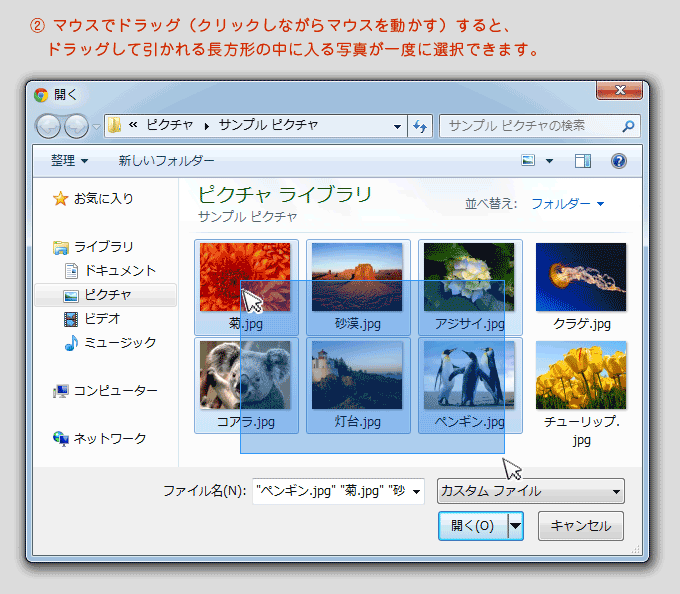680x594 pixels.
Task: Expand the breadcrumb arrow after ピクチャ
Action: [206, 126]
